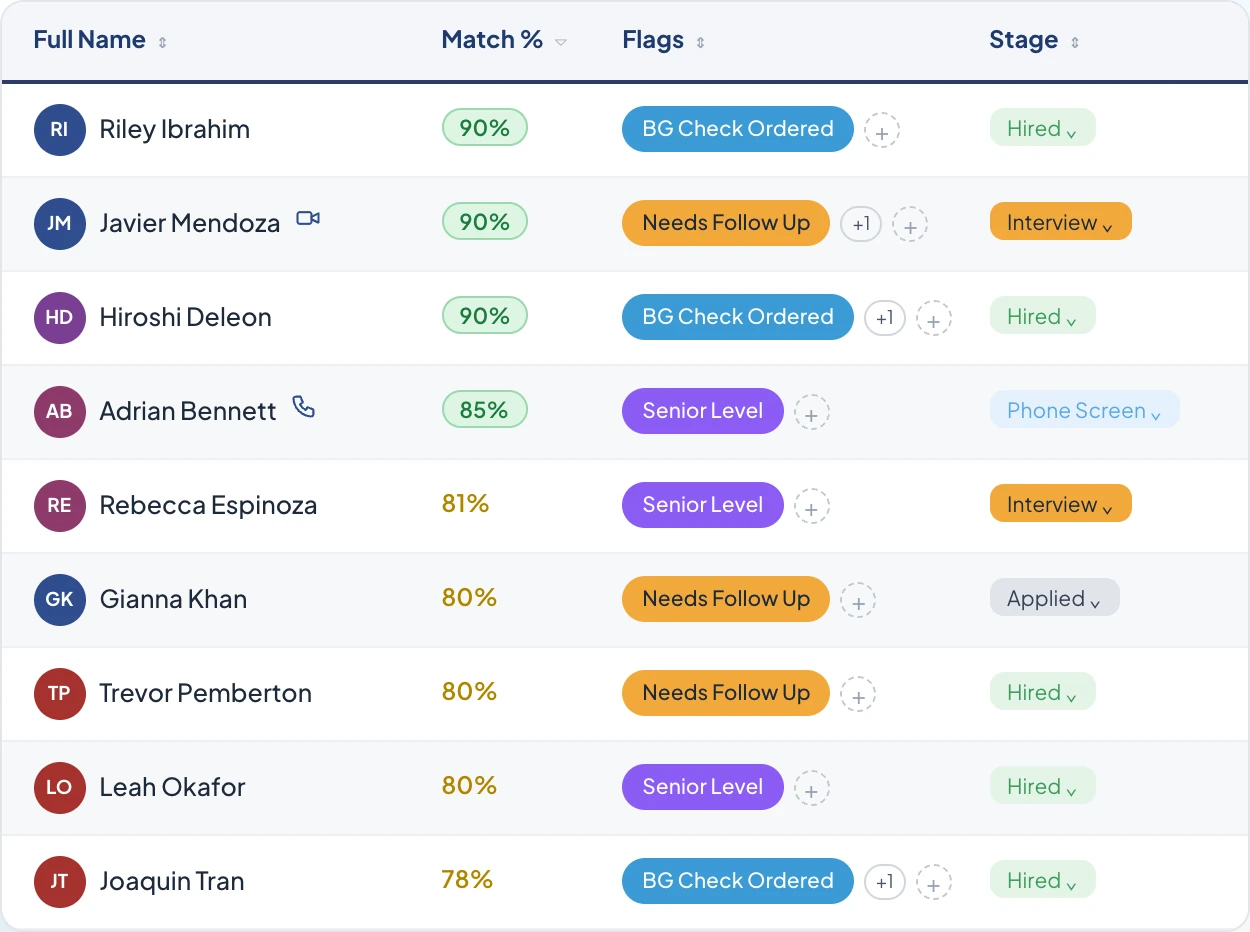Expand the +1 flags for Javier Mendoza
Viewport: 1250px width, 932px height.
(861, 224)
